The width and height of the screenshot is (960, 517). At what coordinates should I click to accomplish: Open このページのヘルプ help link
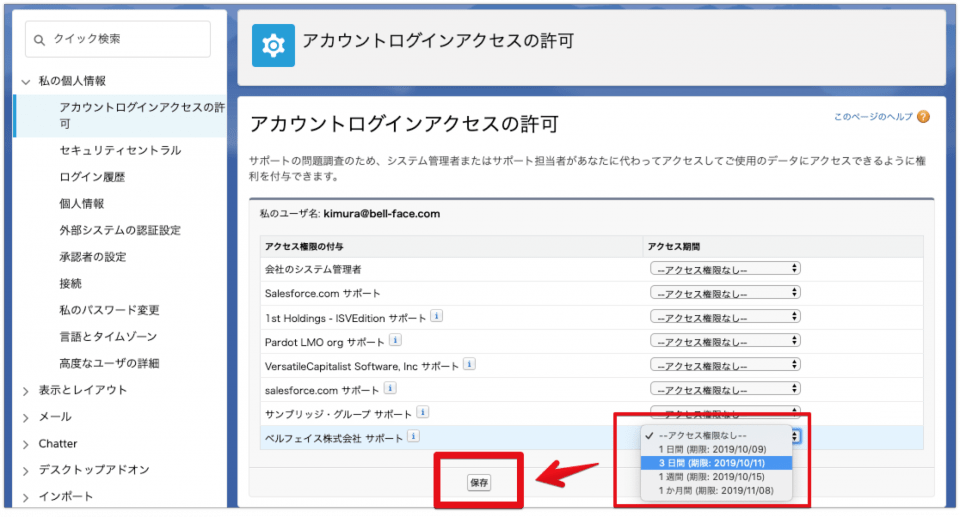(x=873, y=117)
